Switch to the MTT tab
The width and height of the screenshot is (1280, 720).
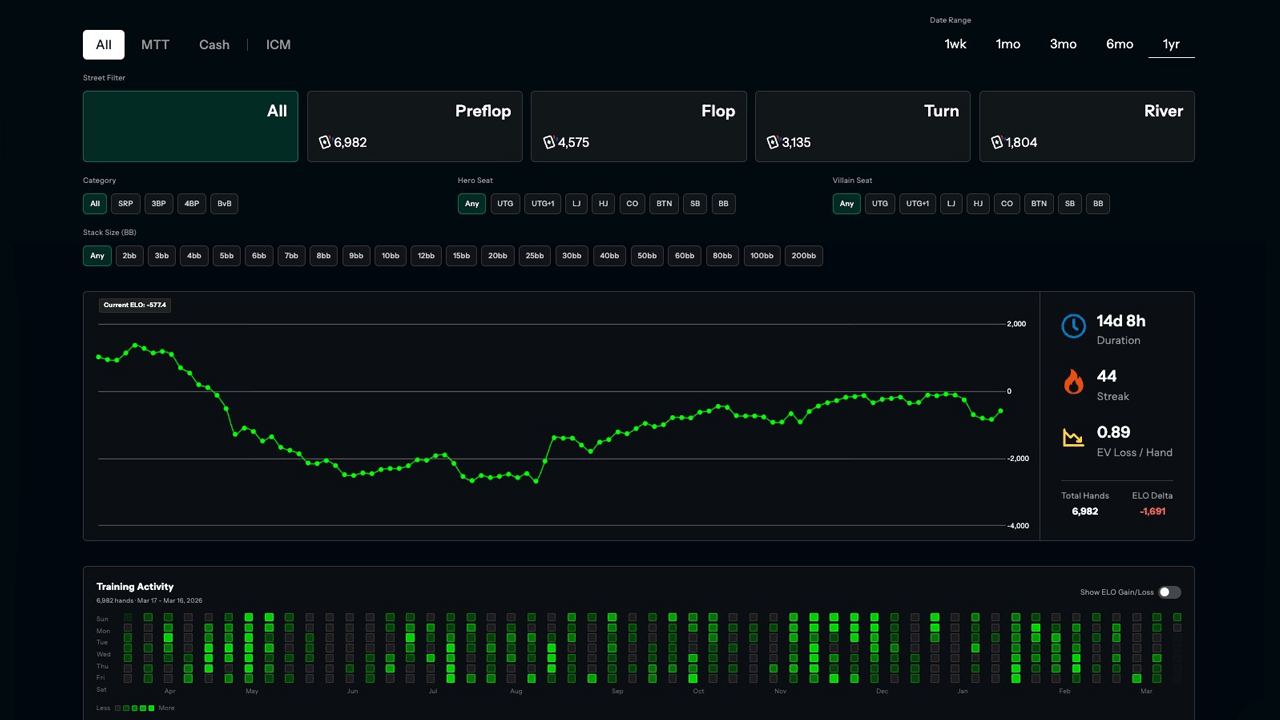click(155, 44)
